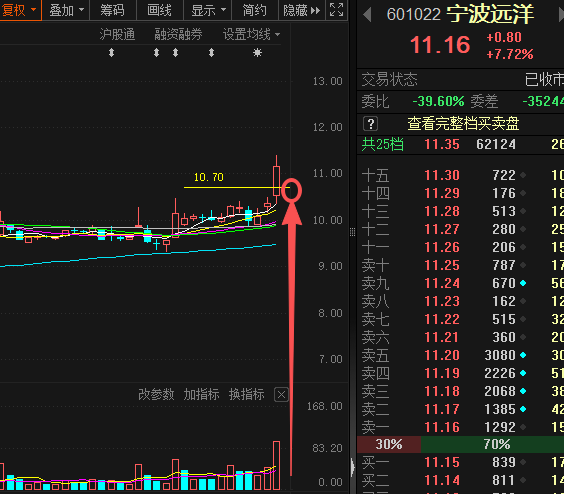Select the 十二 price 11.27
Viewport: 564px width, 494px height.
tap(442, 229)
